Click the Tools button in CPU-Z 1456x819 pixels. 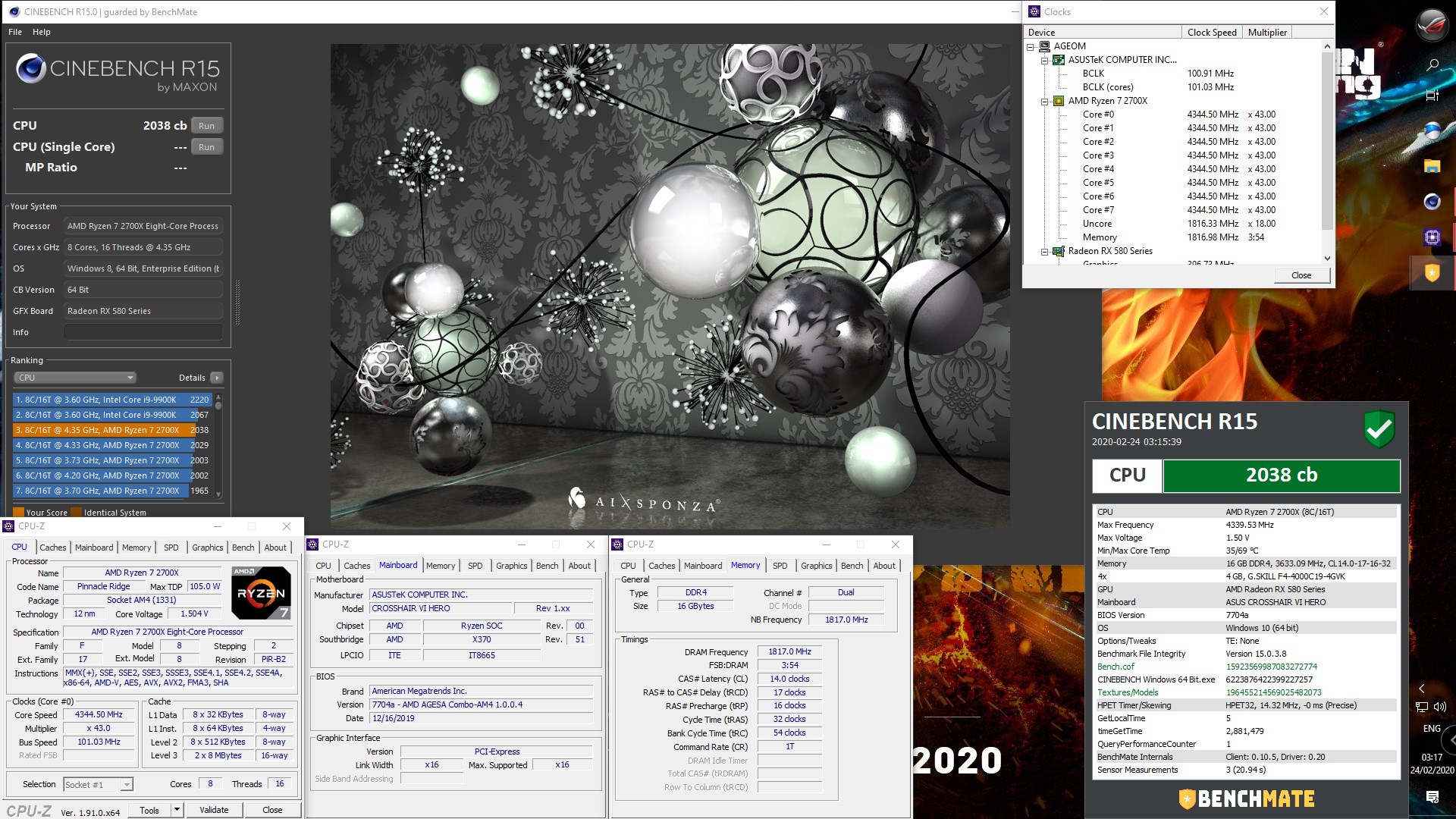click(x=149, y=810)
